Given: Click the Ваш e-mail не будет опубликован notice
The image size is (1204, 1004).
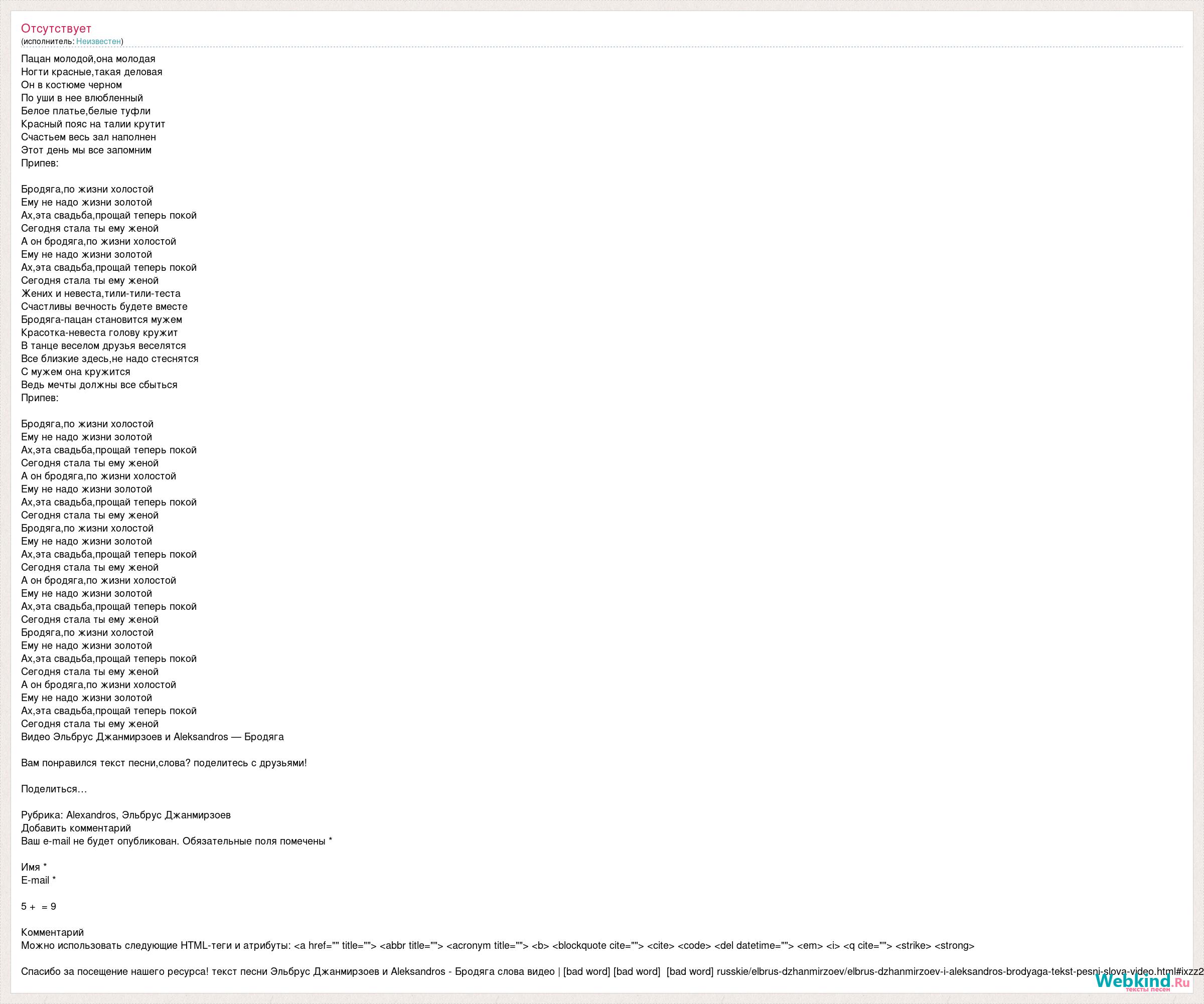Looking at the screenshot, I should pyautogui.click(x=176, y=841).
